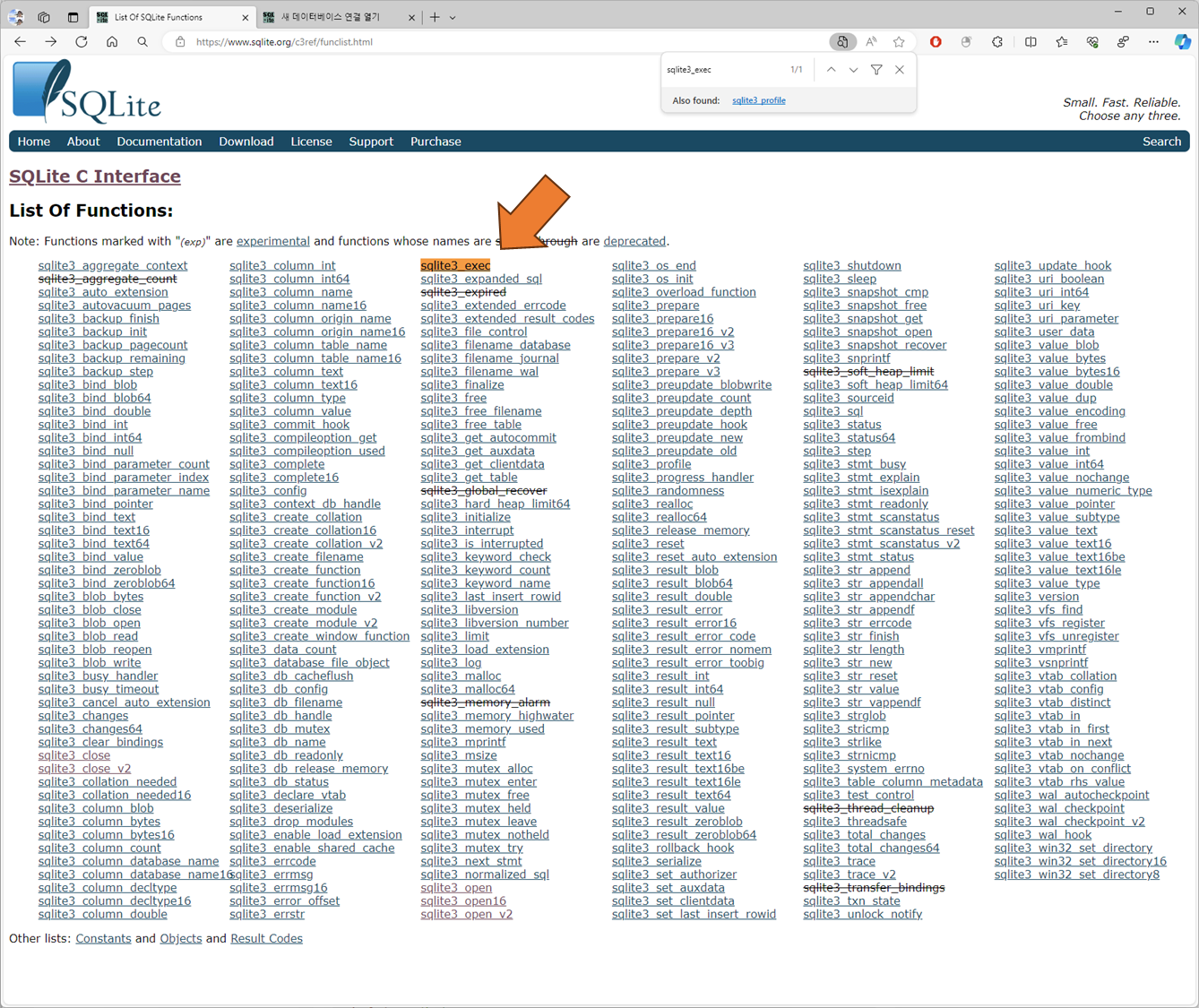Image resolution: width=1199 pixels, height=1008 pixels.
Task: View site information lock icon
Action: (180, 42)
